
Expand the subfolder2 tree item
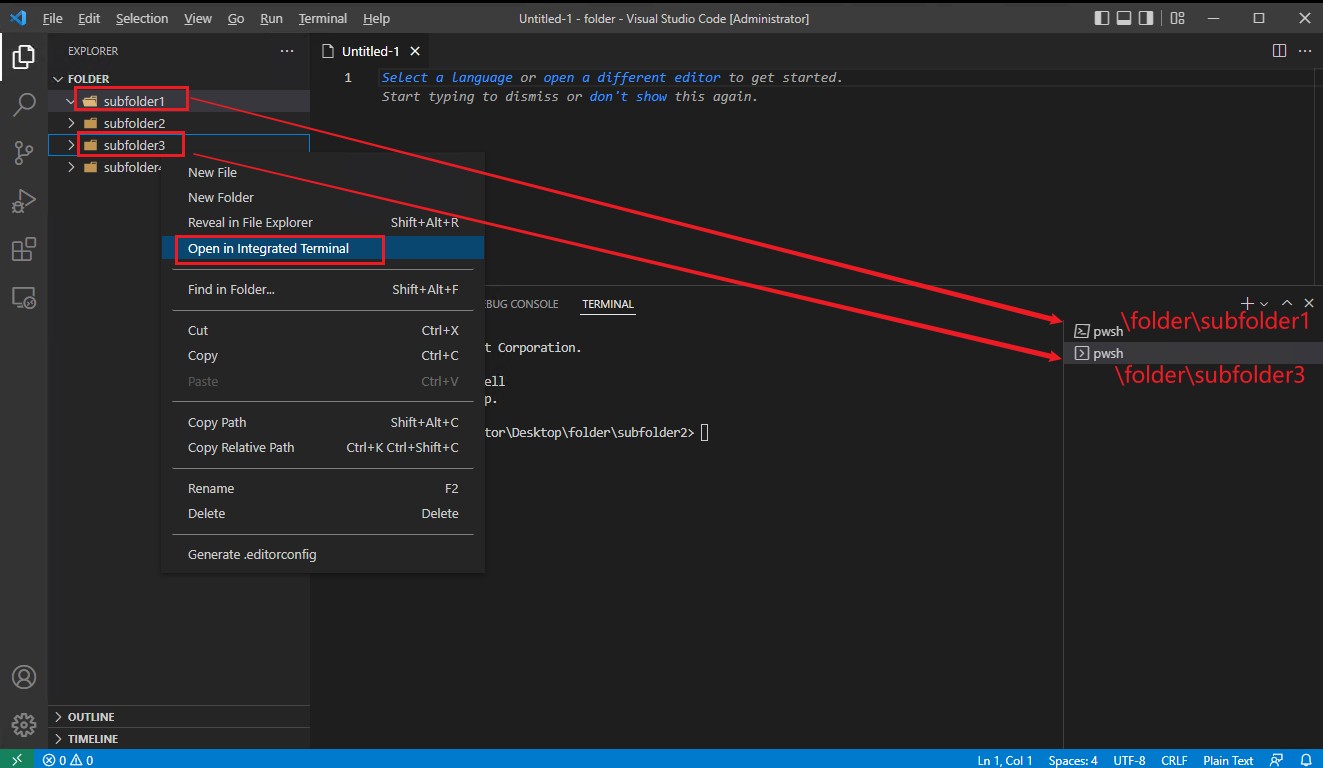click(69, 122)
